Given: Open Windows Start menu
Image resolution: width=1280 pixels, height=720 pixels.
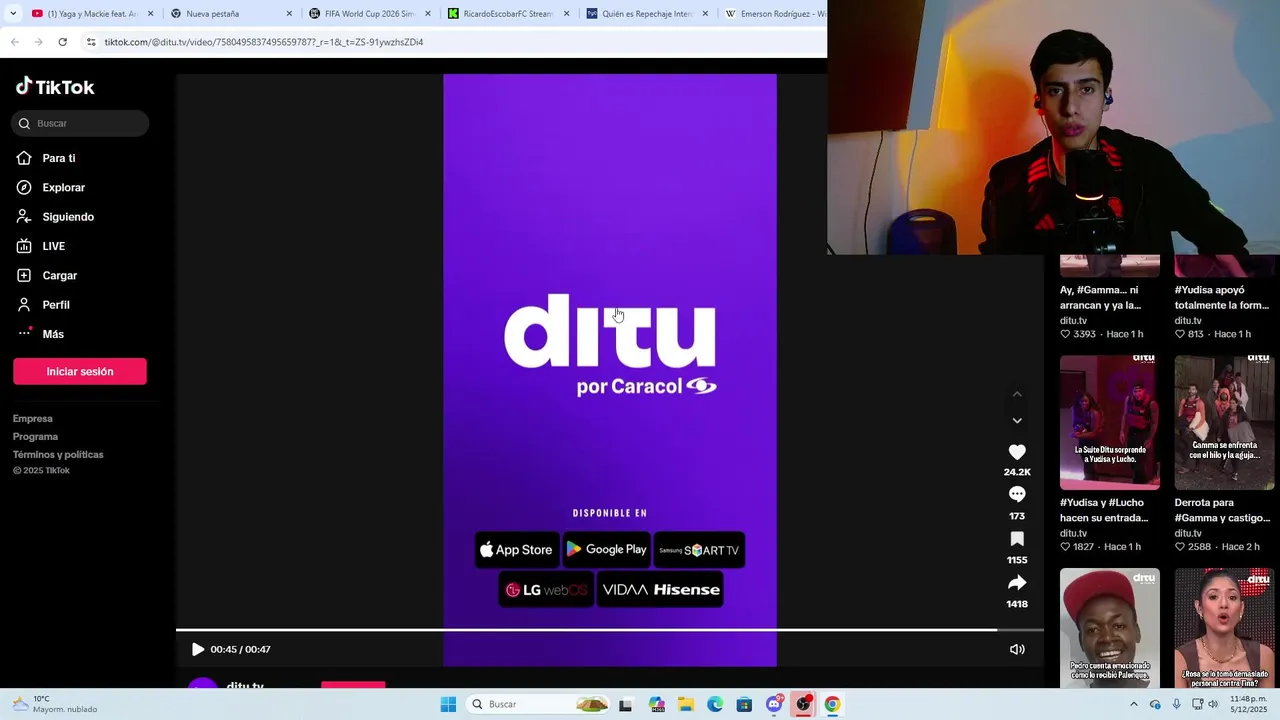Looking at the screenshot, I should (x=448, y=704).
